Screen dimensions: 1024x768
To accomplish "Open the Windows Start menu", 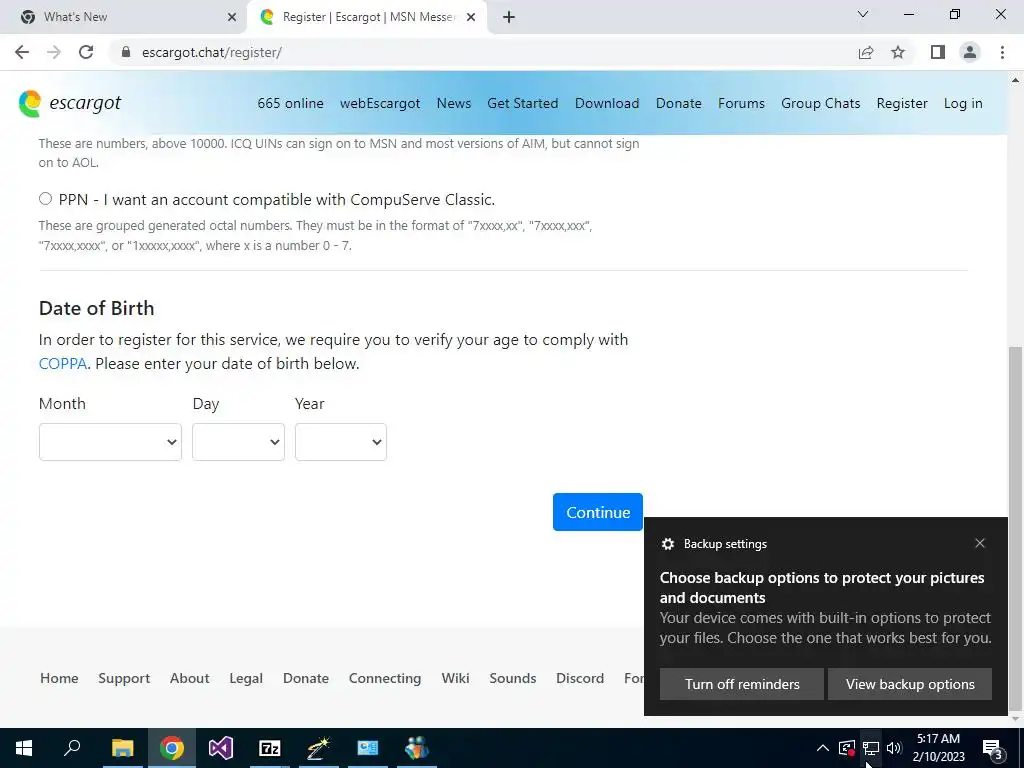I will point(24,748).
